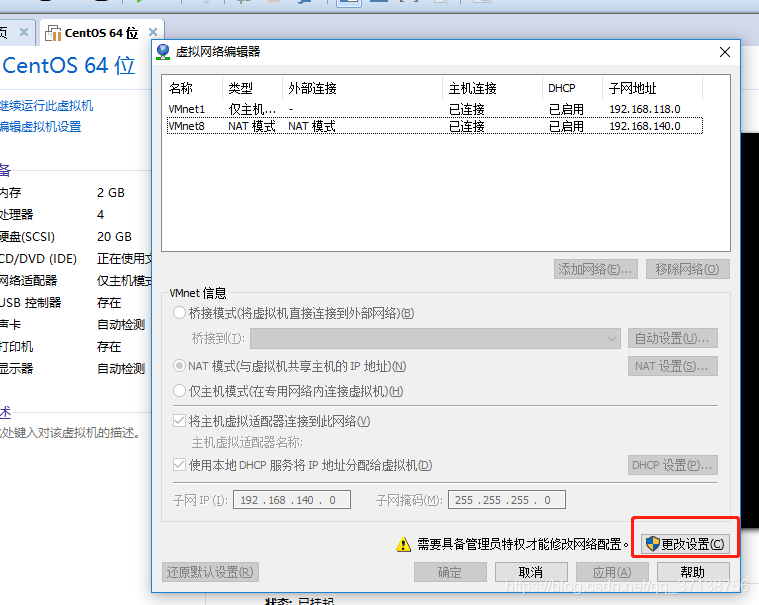Click the 外部连接 column header
The height and width of the screenshot is (605, 759).
362,88
